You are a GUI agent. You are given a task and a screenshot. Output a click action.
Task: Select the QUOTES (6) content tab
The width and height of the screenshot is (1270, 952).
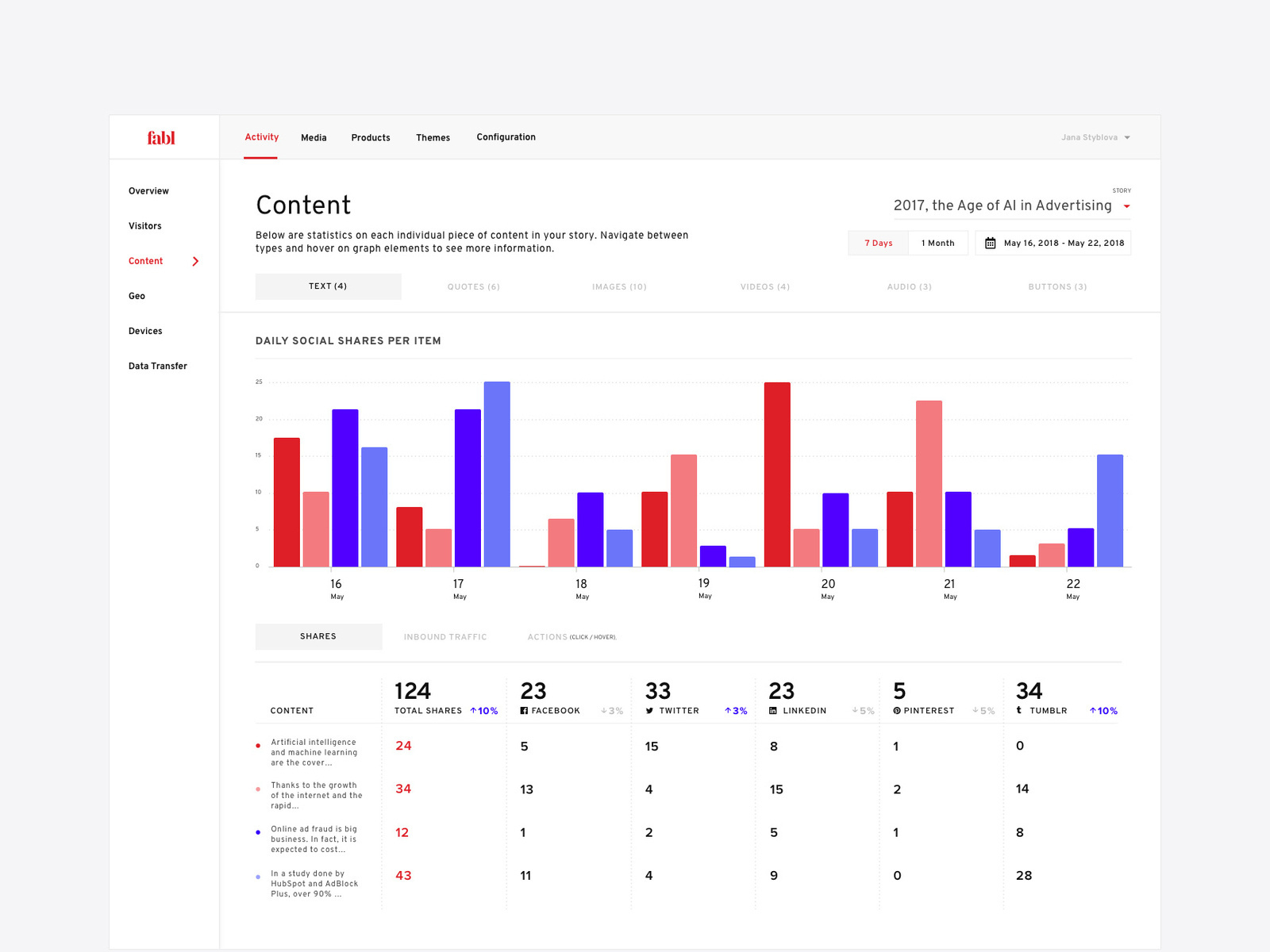(x=474, y=287)
